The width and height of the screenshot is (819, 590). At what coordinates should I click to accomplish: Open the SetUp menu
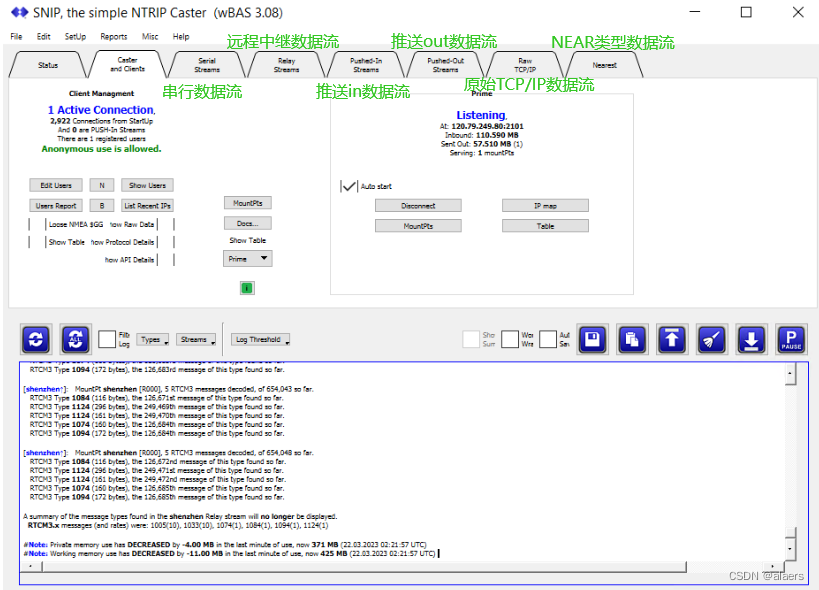75,37
